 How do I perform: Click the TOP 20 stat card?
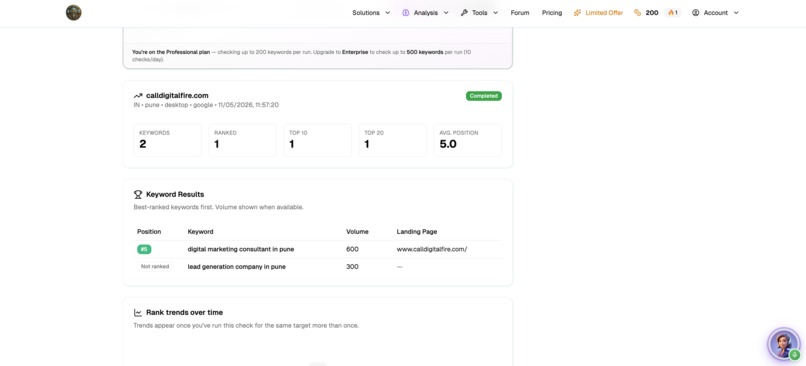tap(392, 140)
